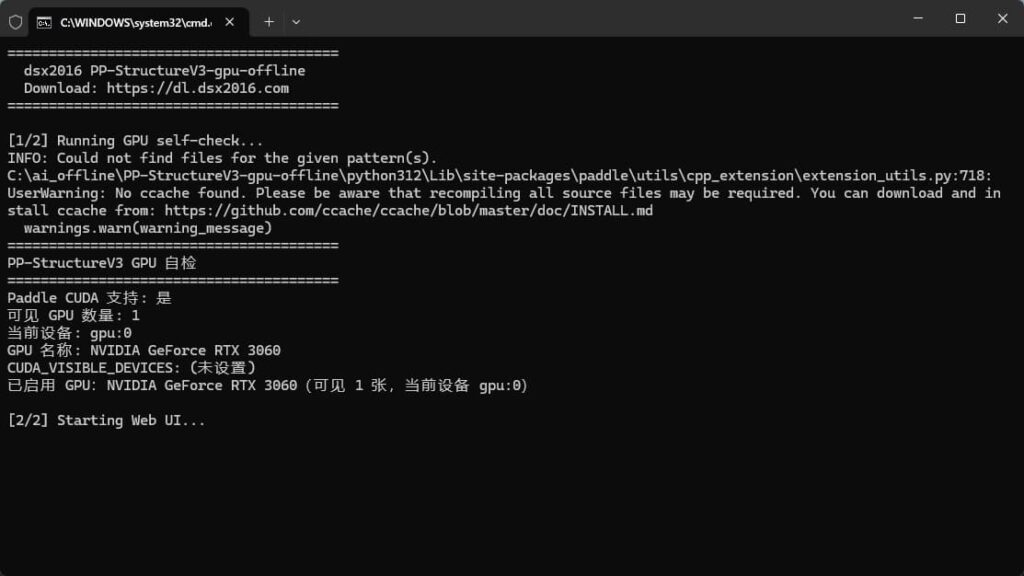
Task: Close the cmd.exe tab
Action: point(233,21)
